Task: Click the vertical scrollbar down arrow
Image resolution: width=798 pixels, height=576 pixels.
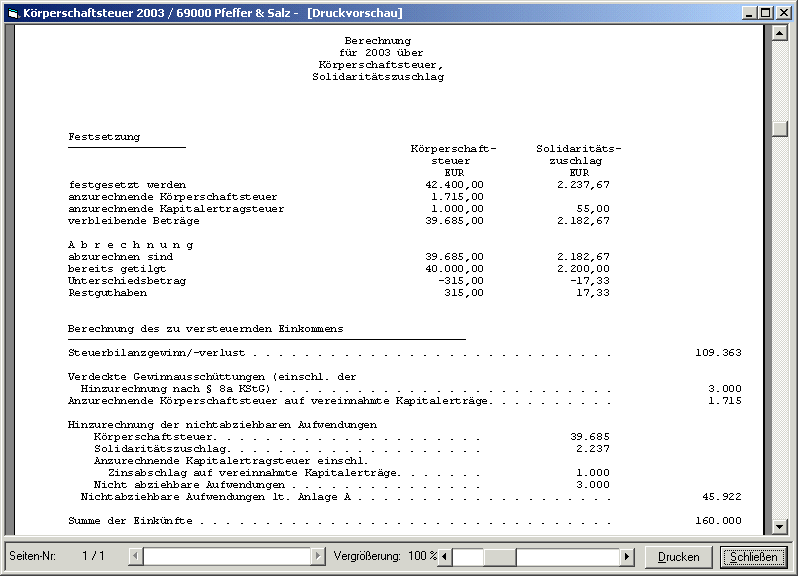Action: pyautogui.click(x=780, y=526)
